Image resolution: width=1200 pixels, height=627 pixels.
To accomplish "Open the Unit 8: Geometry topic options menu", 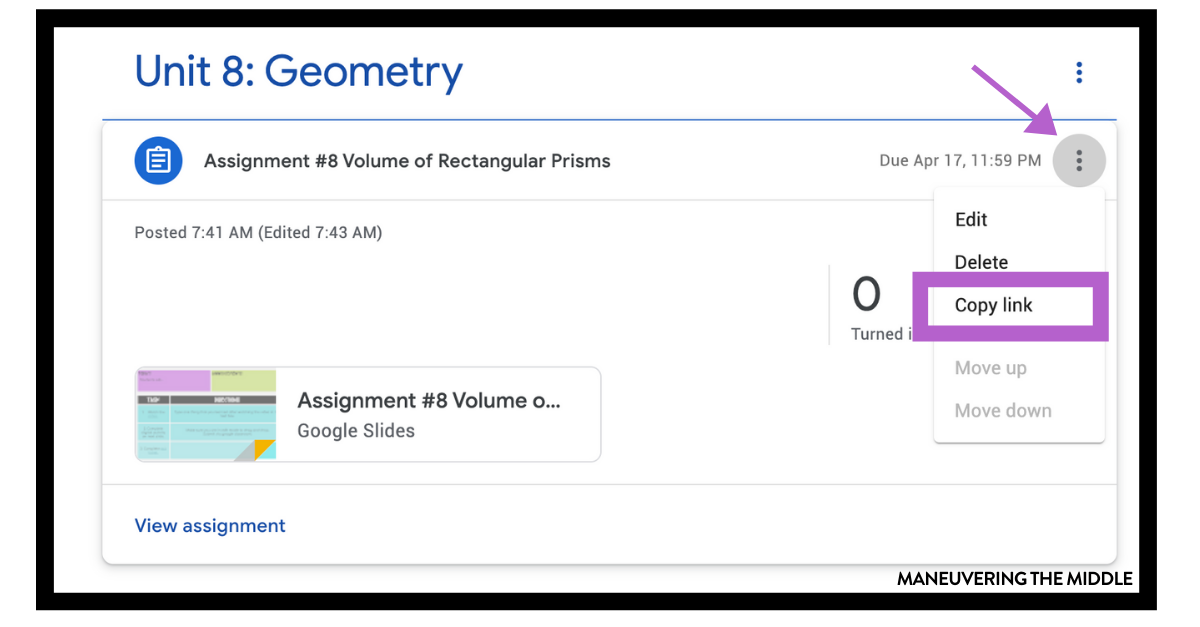I will [1078, 71].
